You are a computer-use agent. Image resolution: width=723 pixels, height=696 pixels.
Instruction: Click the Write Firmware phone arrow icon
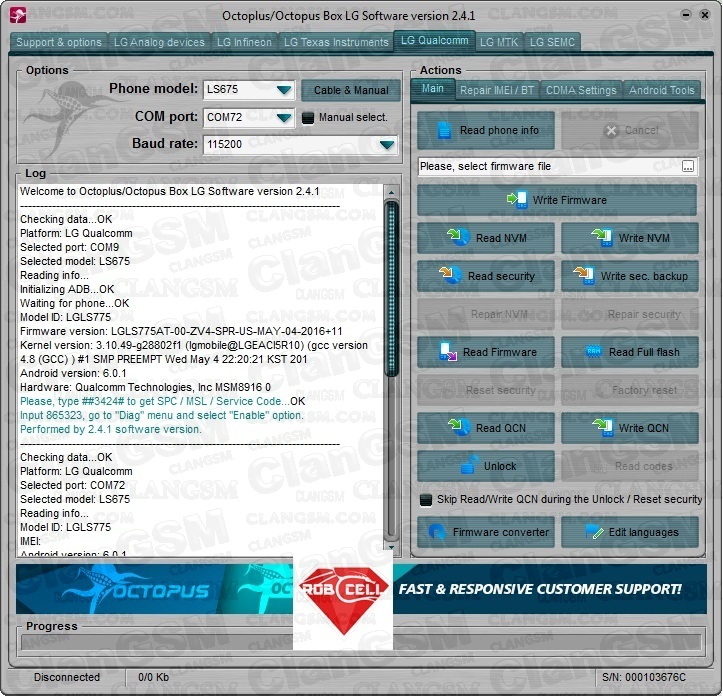coord(517,200)
